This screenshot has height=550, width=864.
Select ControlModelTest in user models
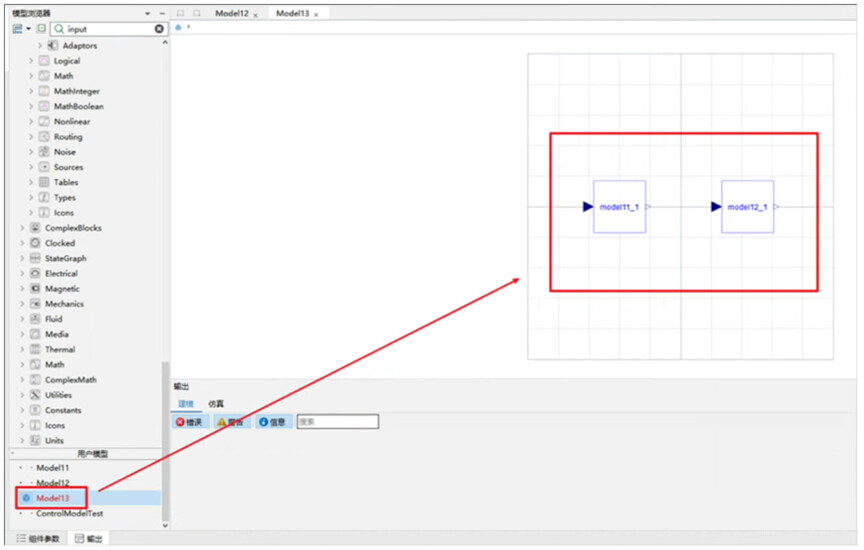pos(69,513)
